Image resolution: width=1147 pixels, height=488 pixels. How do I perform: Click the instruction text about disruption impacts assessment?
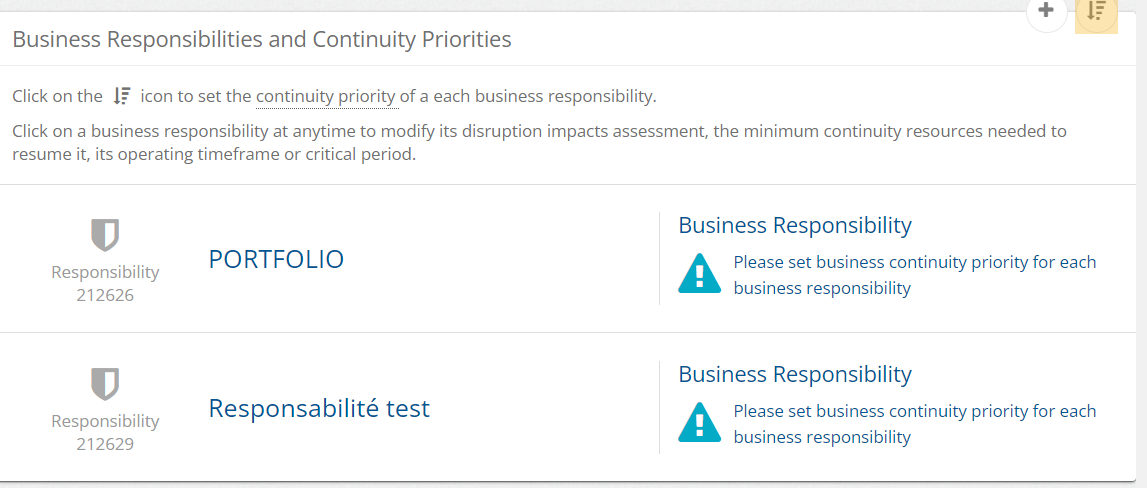pyautogui.click(x=539, y=143)
